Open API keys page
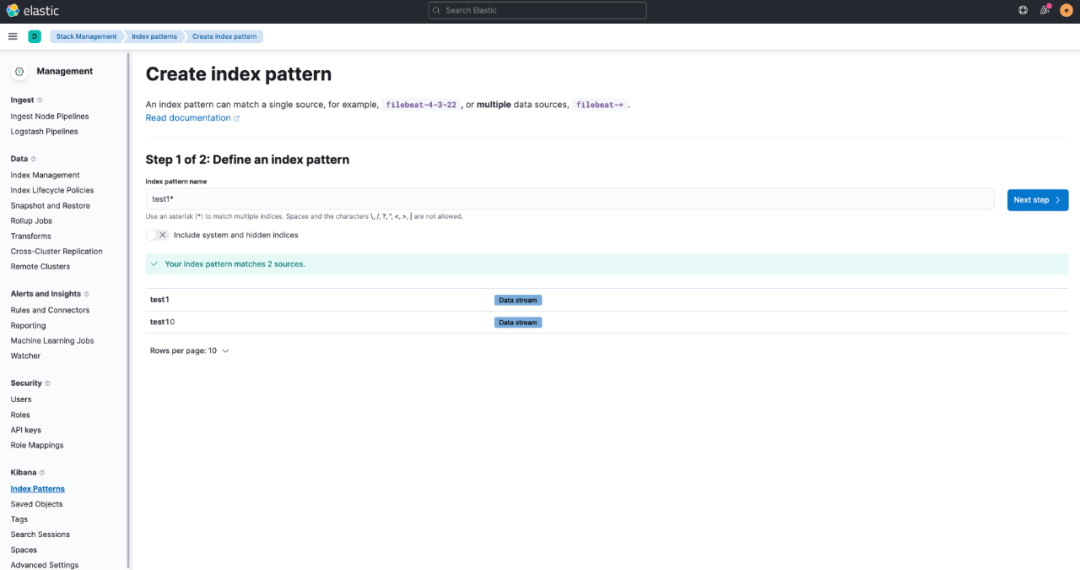Viewport: 1080px width, 570px height. 25,430
